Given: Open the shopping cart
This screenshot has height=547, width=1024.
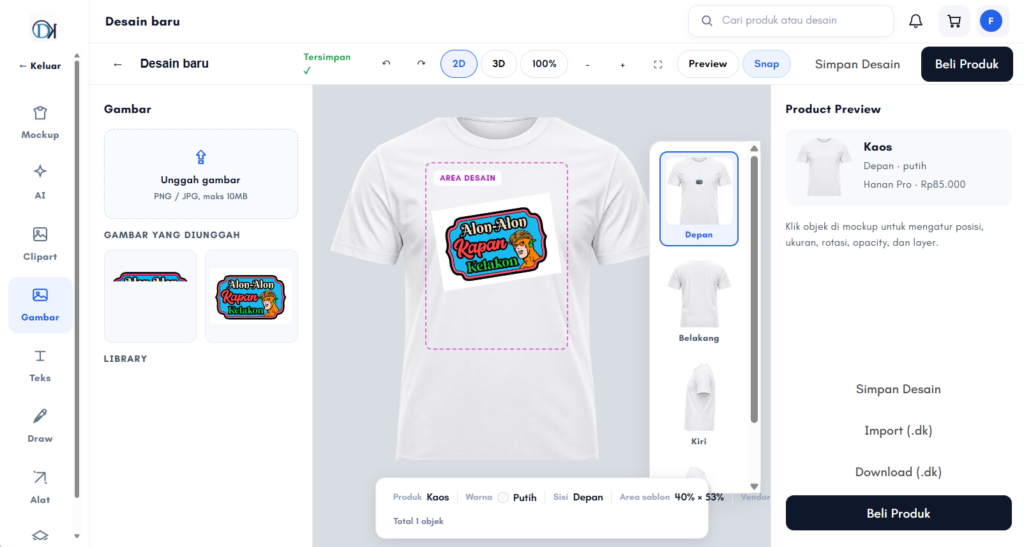Looking at the screenshot, I should tap(953, 21).
